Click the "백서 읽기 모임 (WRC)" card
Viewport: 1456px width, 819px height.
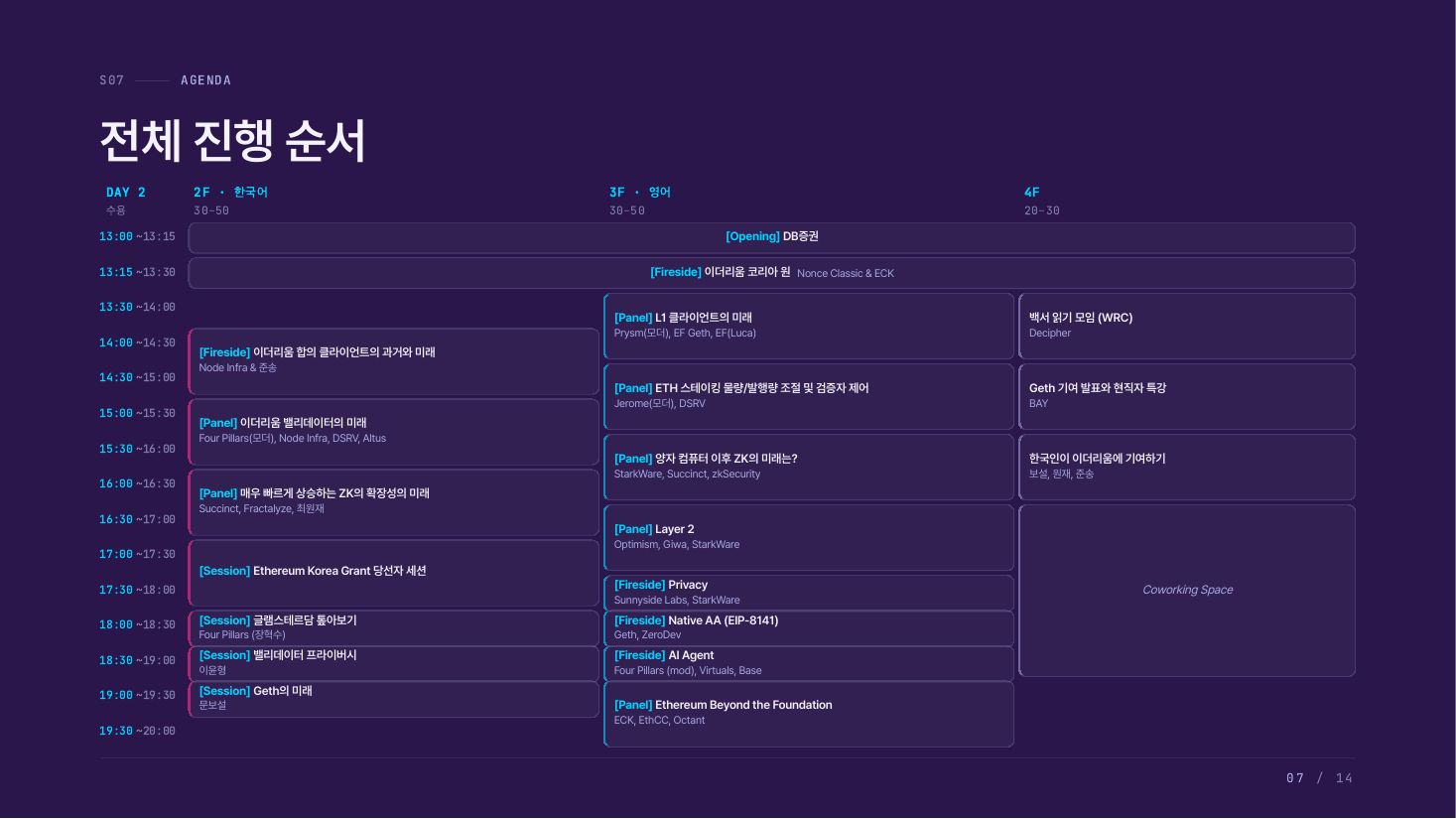click(x=1187, y=326)
